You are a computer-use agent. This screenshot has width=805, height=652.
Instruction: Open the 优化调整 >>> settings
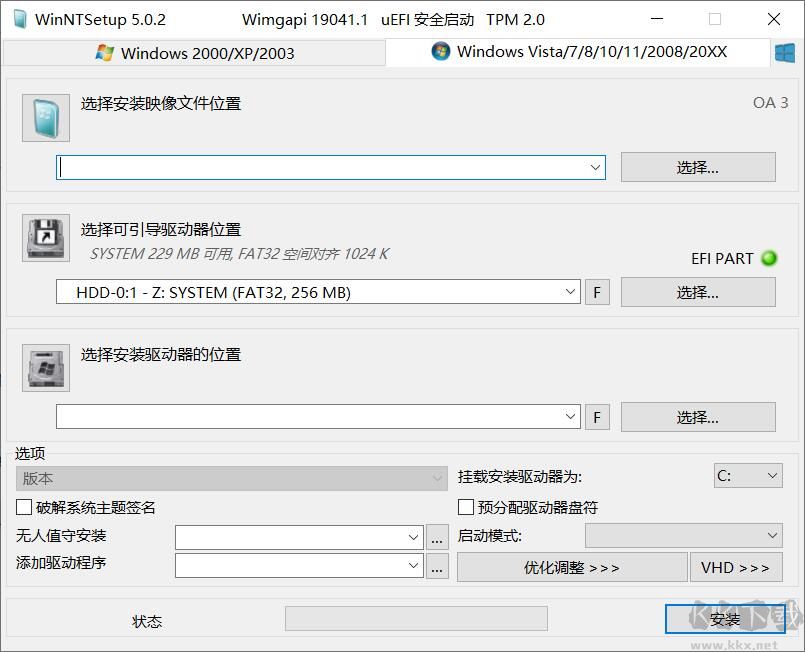[571, 567]
